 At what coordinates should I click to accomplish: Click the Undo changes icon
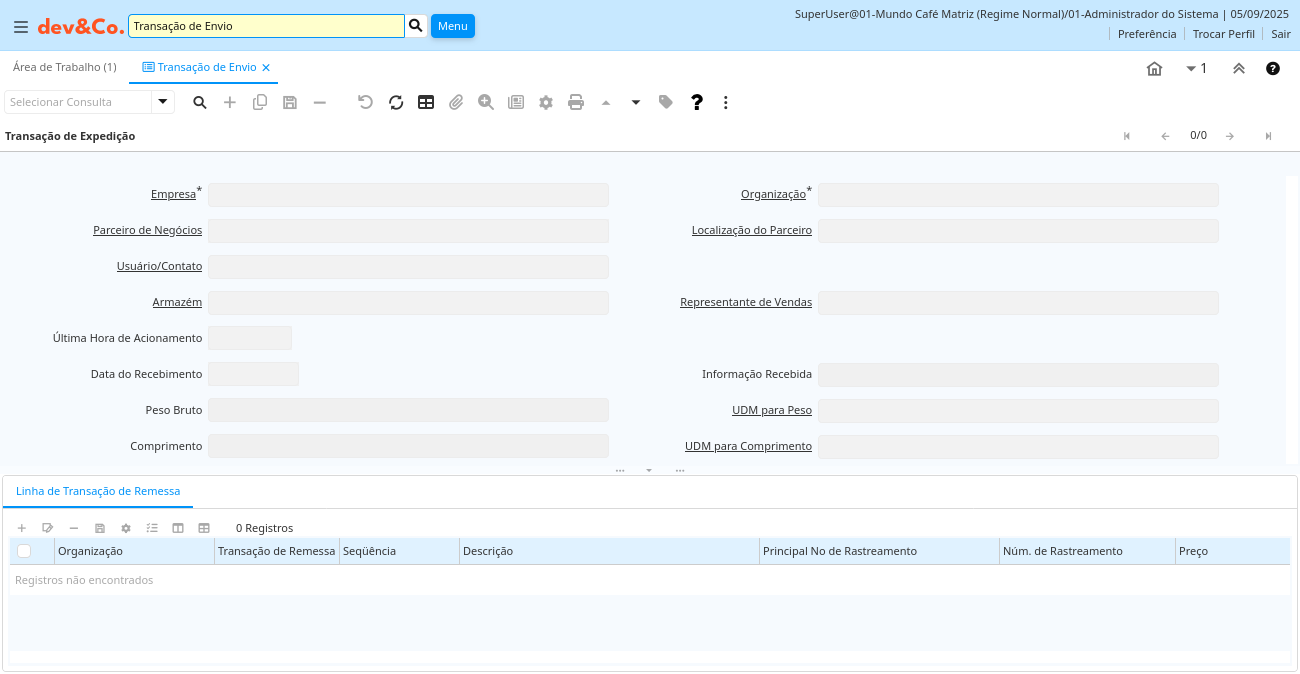coord(365,102)
